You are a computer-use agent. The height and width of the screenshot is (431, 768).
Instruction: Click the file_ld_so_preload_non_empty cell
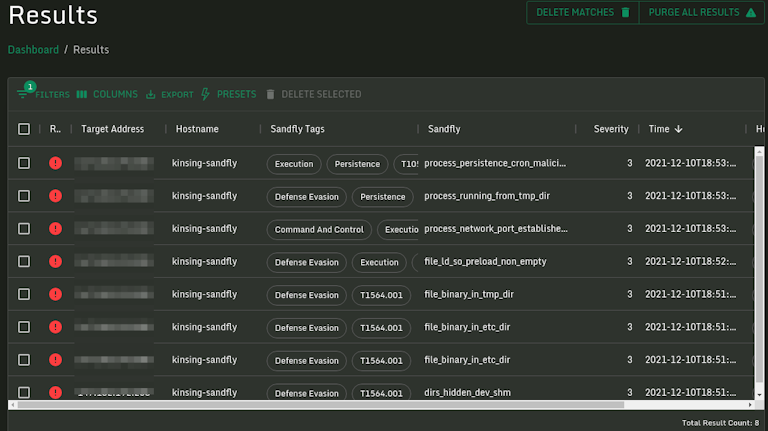pyautogui.click(x=485, y=262)
